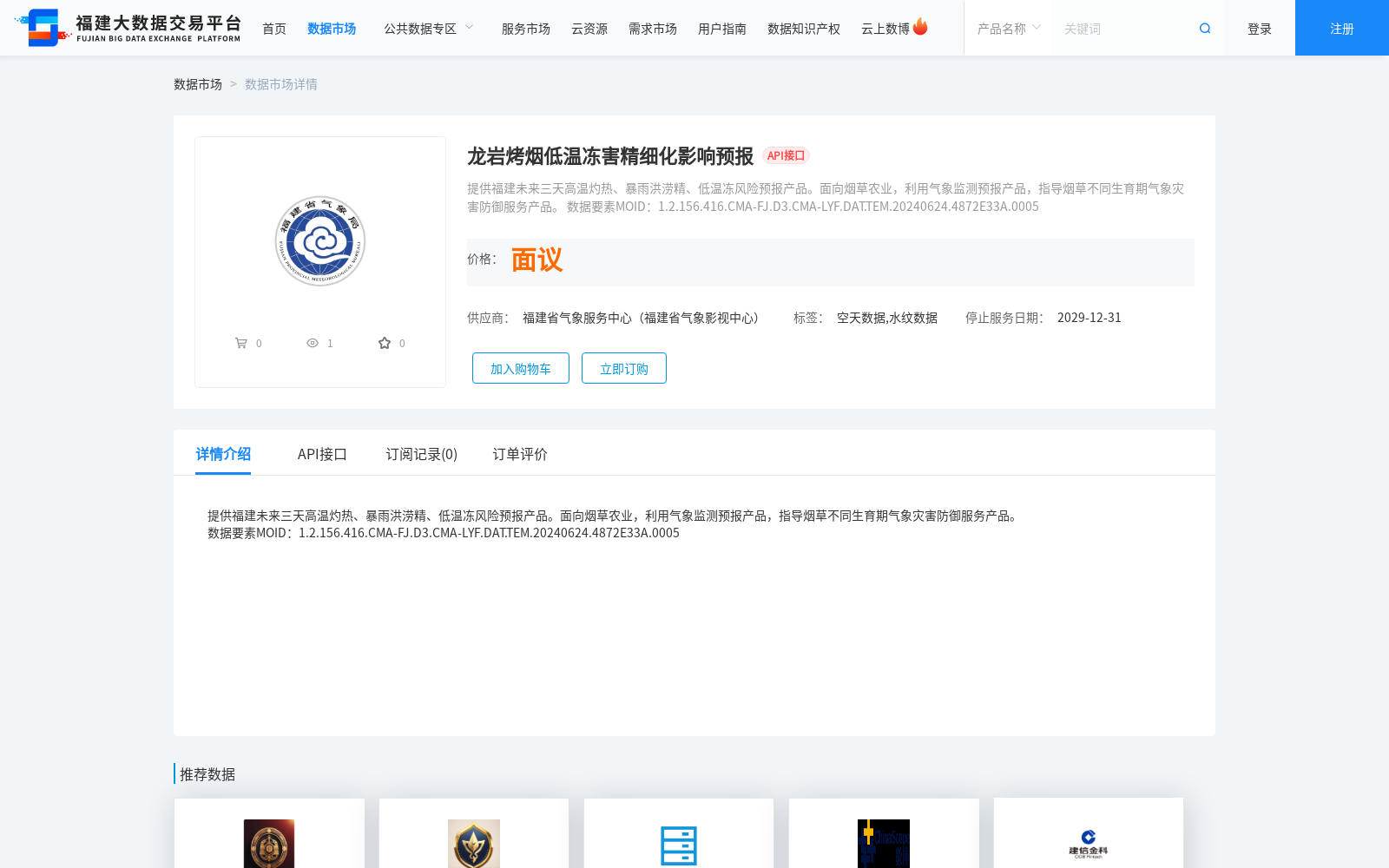Open the first recommended data card with dark red emblem
The width and height of the screenshot is (1389, 868).
coord(269,833)
